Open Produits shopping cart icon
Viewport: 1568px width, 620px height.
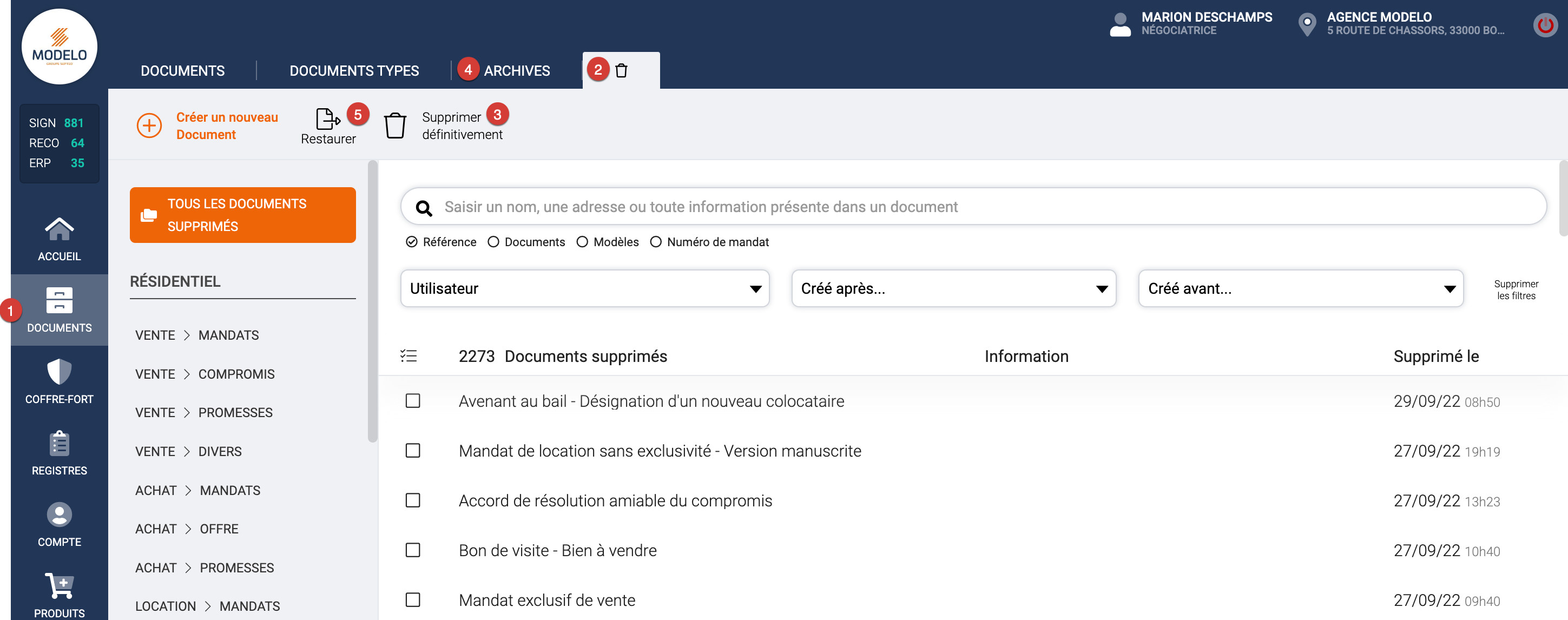tap(59, 586)
